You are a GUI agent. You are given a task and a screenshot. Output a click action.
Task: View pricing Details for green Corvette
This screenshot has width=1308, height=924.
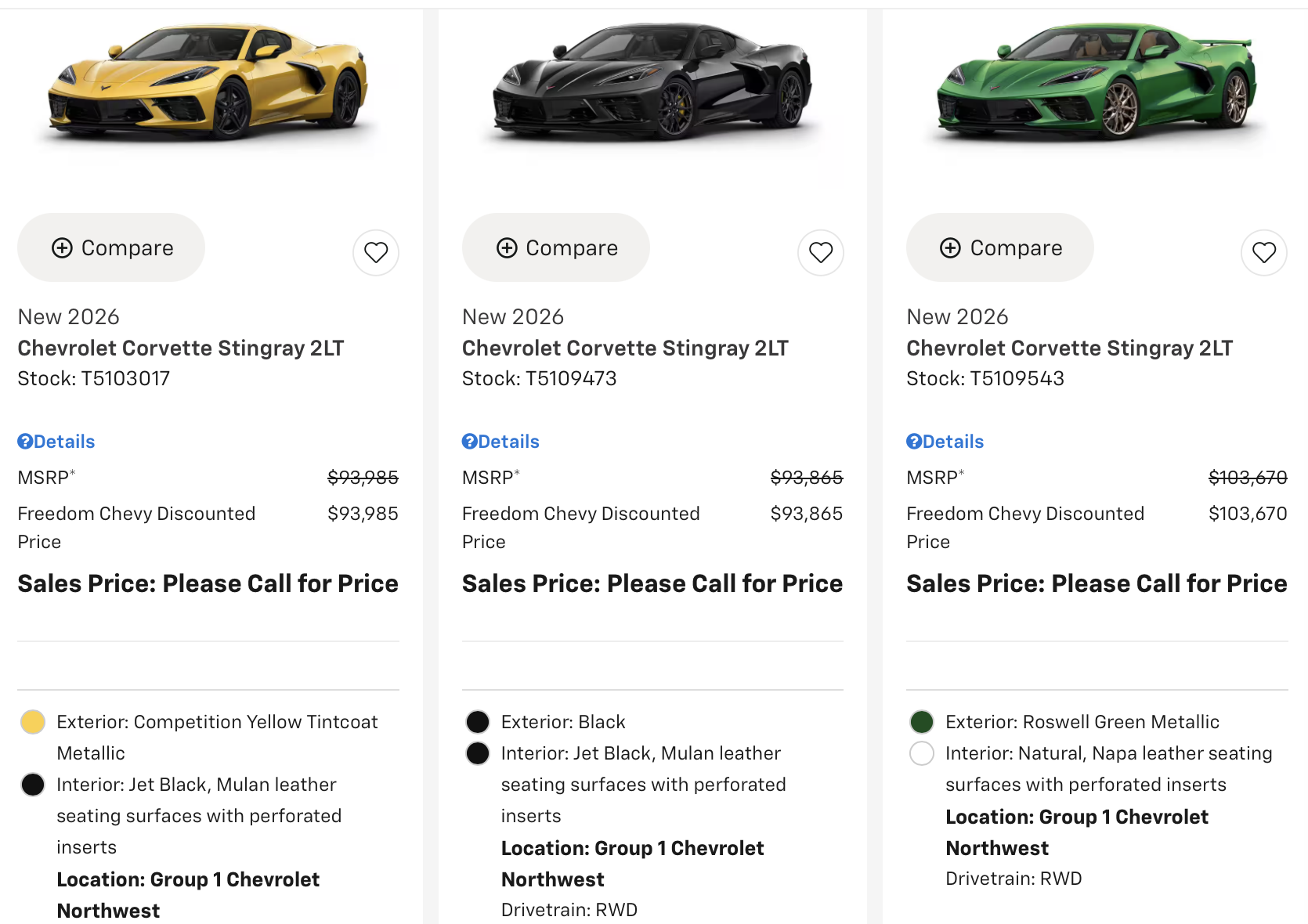pos(945,442)
